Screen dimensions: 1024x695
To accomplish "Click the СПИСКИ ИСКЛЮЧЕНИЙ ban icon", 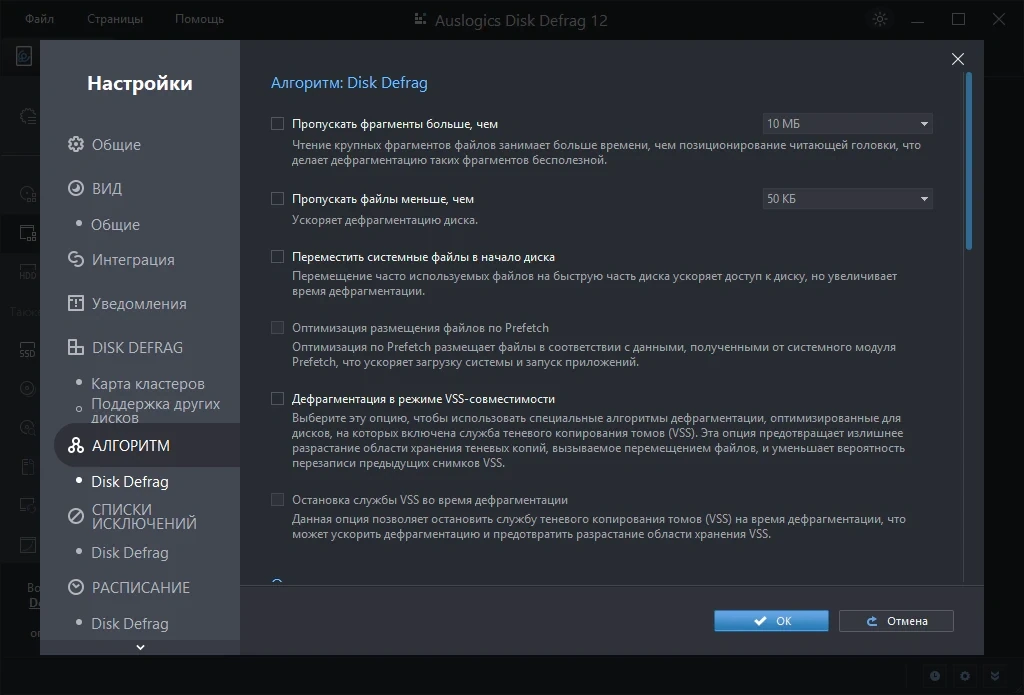I will click(76, 516).
